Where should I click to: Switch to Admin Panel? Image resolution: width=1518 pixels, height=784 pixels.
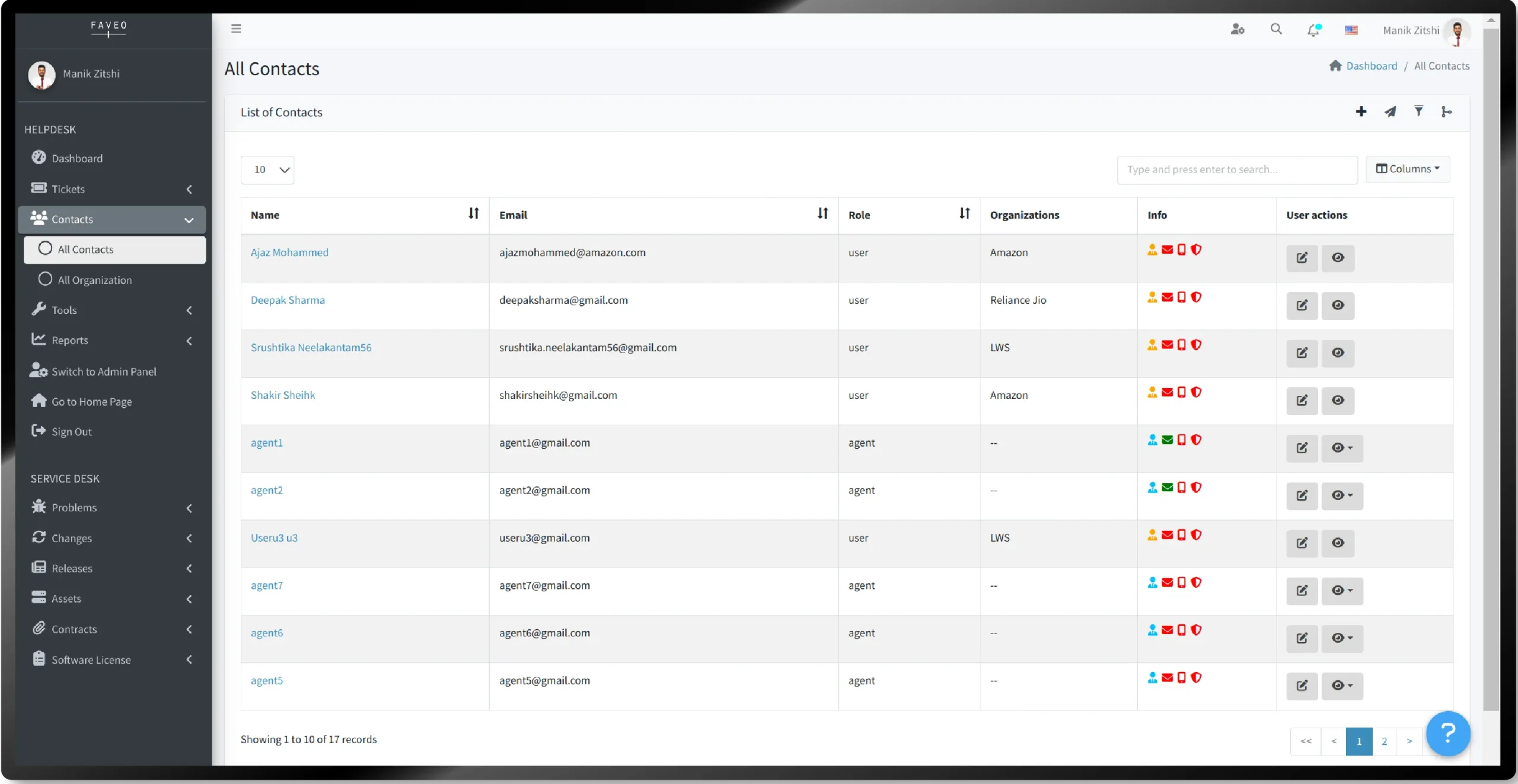tap(104, 371)
